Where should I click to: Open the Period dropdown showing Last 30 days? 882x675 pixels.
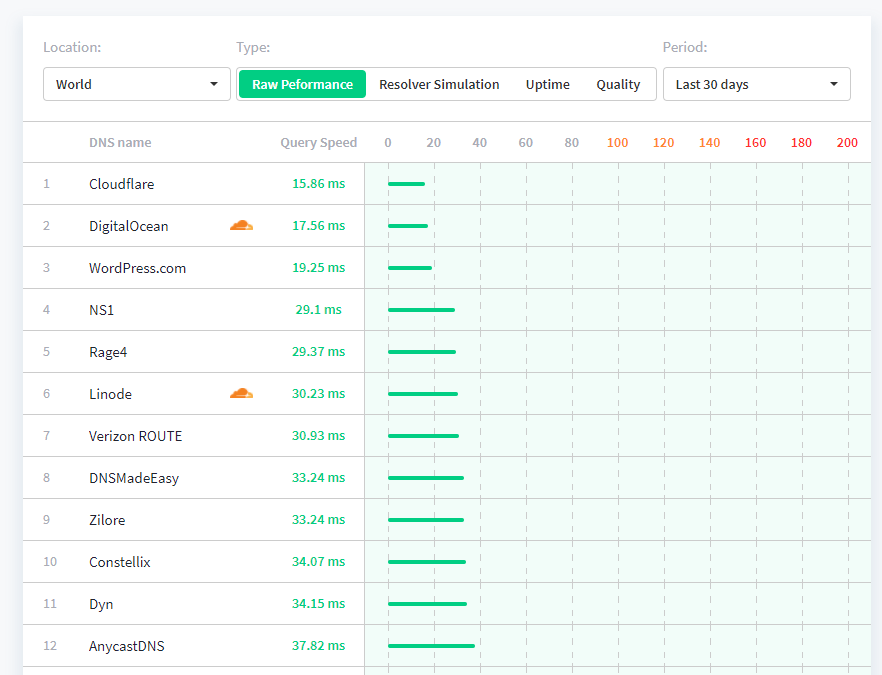point(757,84)
